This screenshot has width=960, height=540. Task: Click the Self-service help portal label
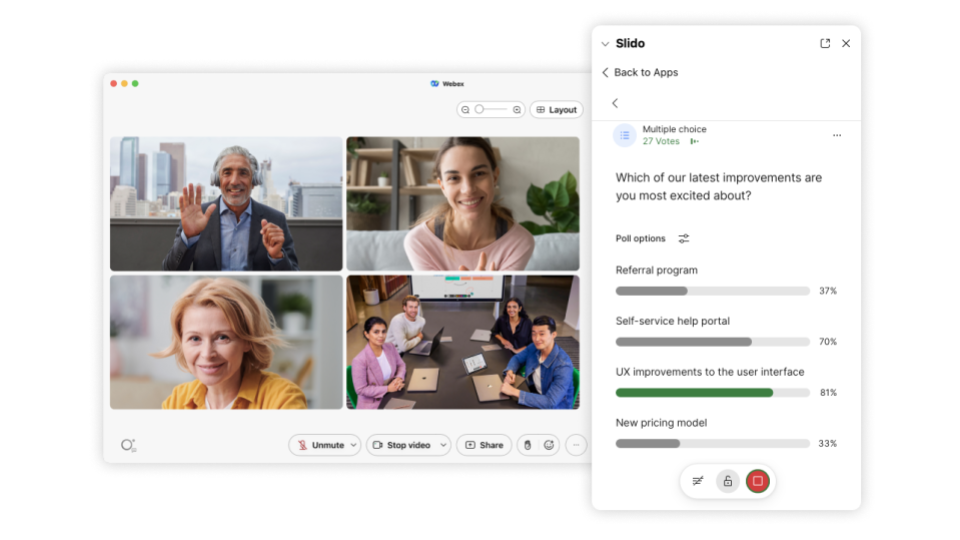click(672, 321)
